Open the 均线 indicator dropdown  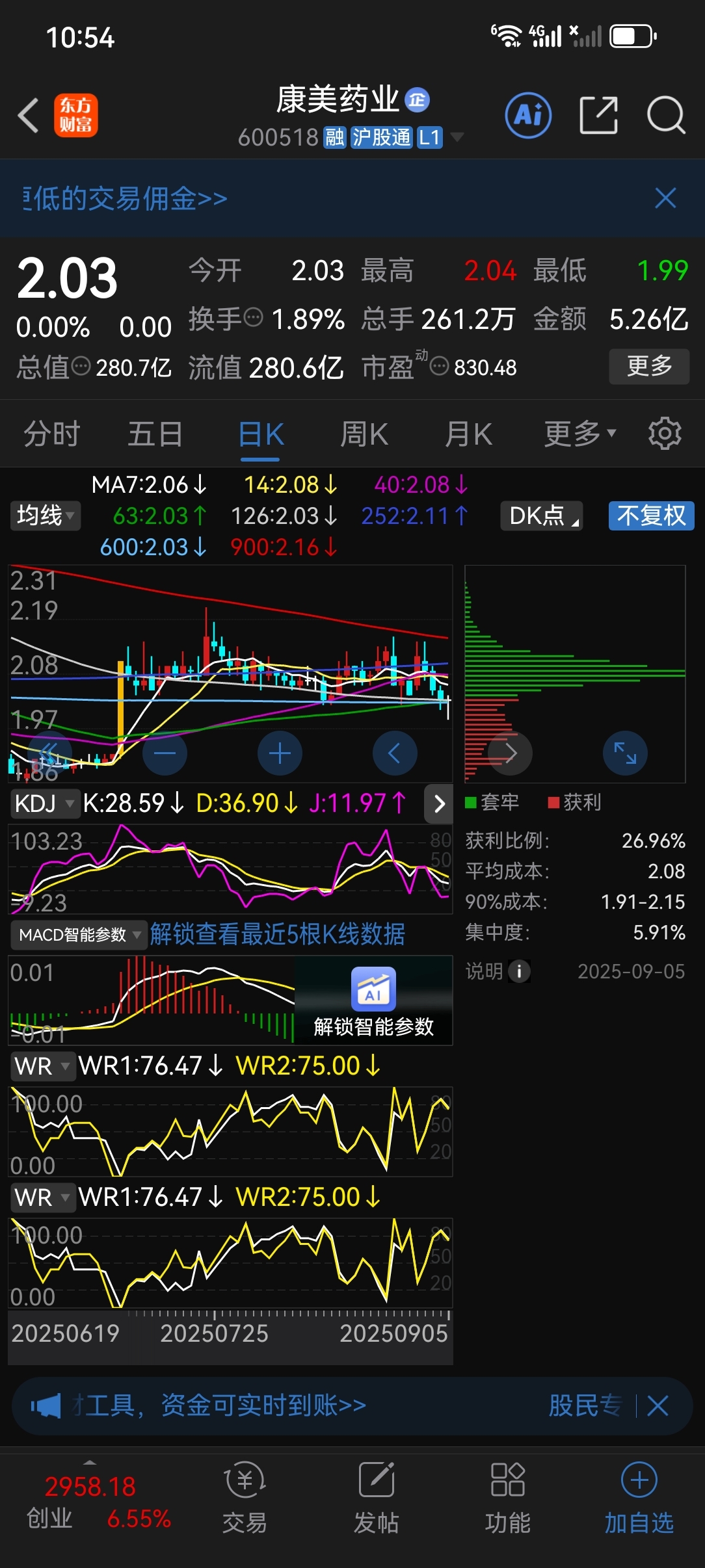click(x=46, y=516)
